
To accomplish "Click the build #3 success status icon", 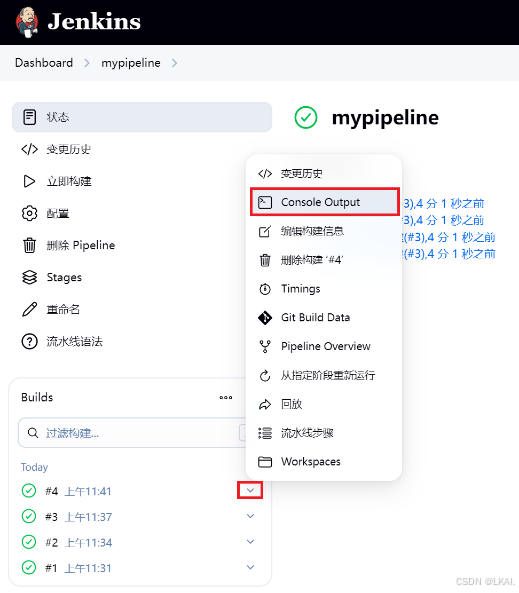I will pos(29,516).
